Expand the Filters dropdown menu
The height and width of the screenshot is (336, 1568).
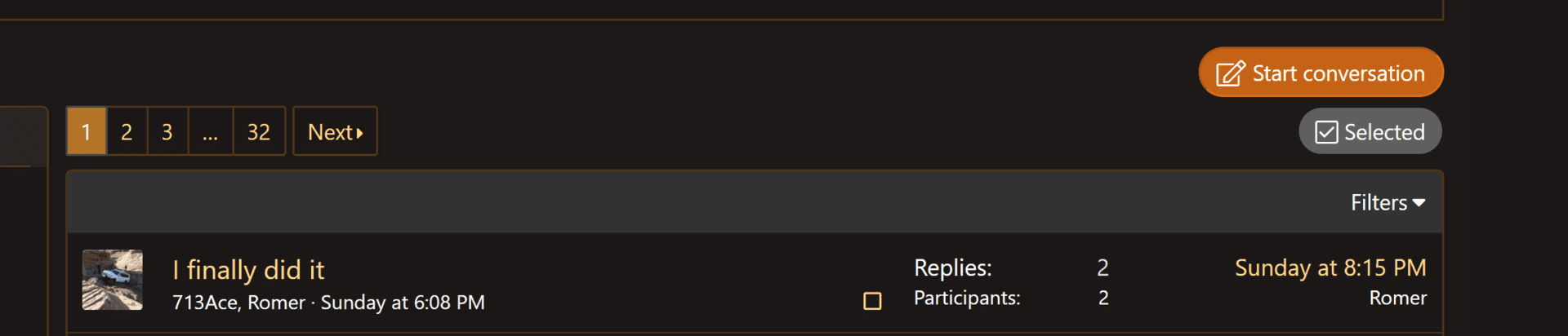click(1388, 202)
